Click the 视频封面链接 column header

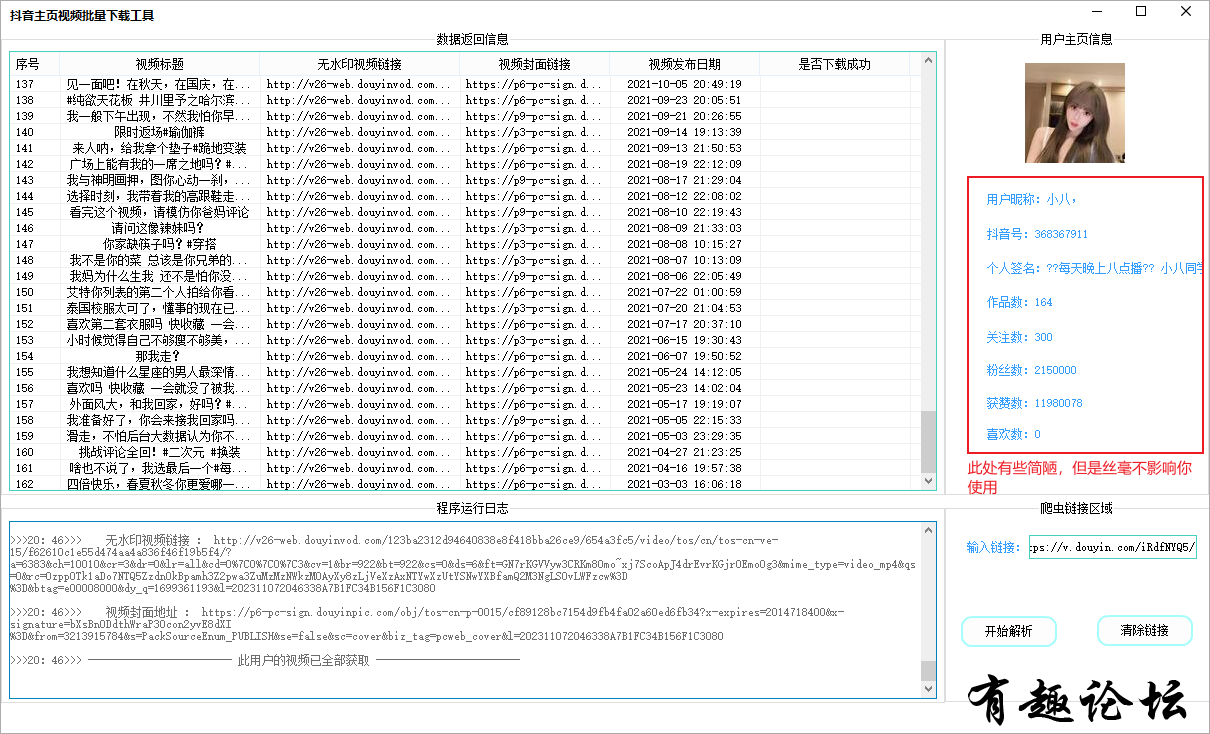[x=535, y=64]
